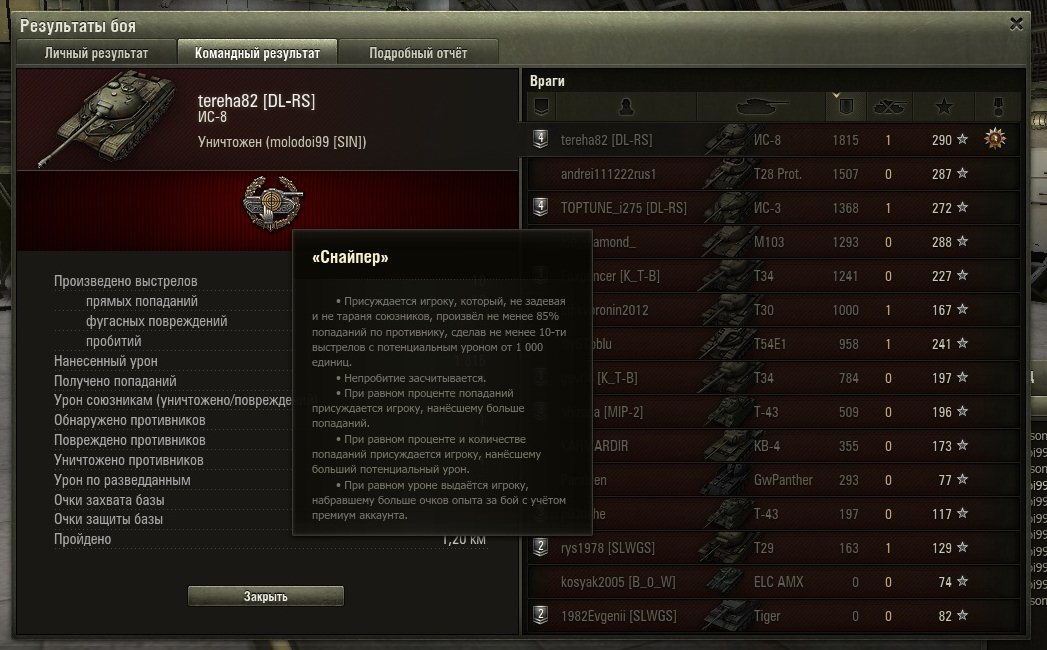
Task: Click the Закрыть button
Action: pos(266,596)
